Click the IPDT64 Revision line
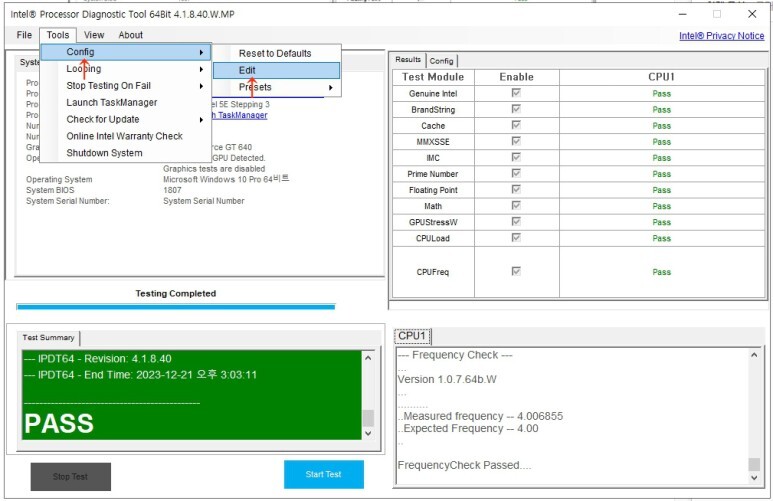Image resolution: width=773 pixels, height=501 pixels. pyautogui.click(x=98, y=359)
